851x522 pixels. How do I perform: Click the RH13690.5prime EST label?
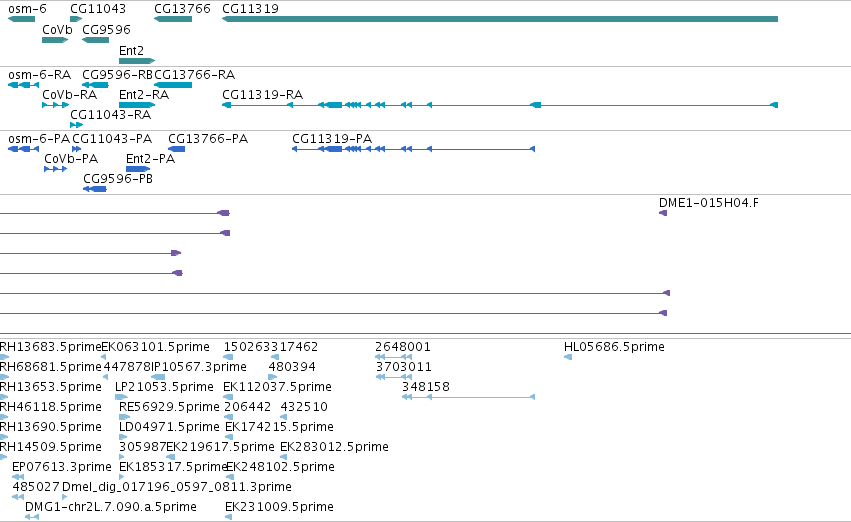(51, 427)
